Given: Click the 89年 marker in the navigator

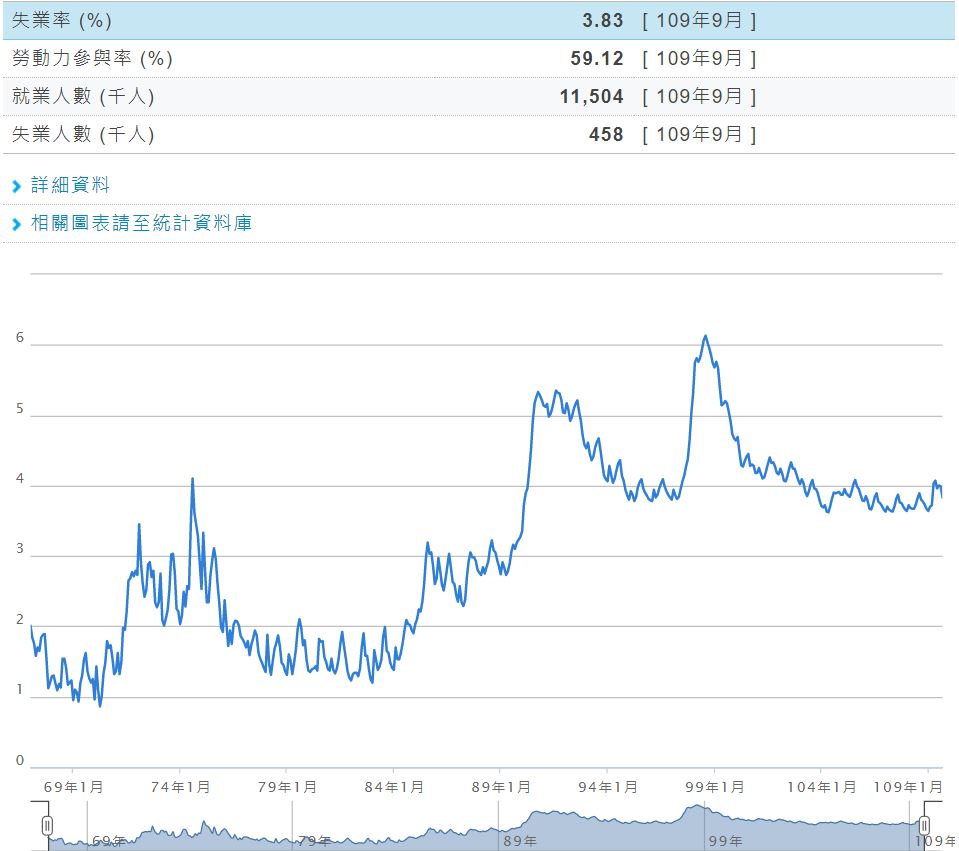Looking at the screenshot, I should coord(518,842).
